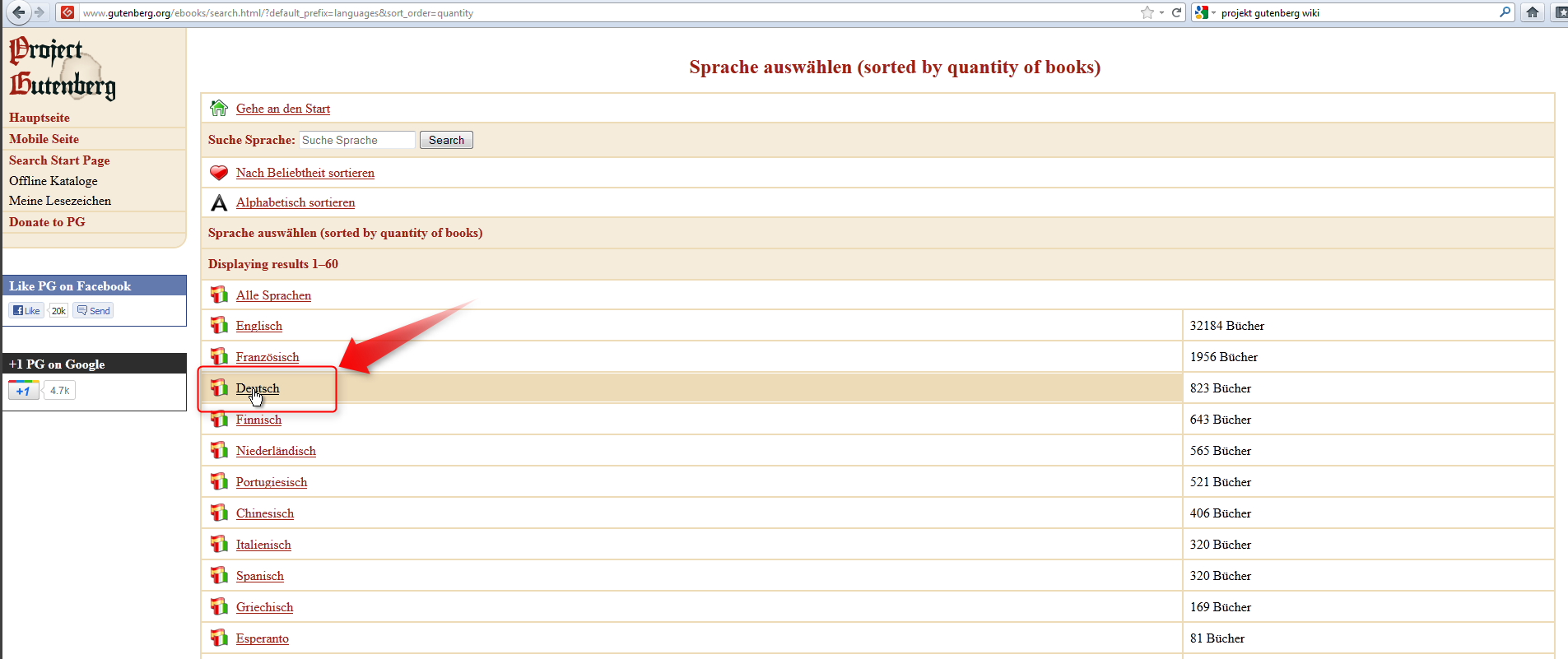Viewport: 1568px width, 659px height.
Task: Select the Niederländisch language link
Action: point(276,451)
